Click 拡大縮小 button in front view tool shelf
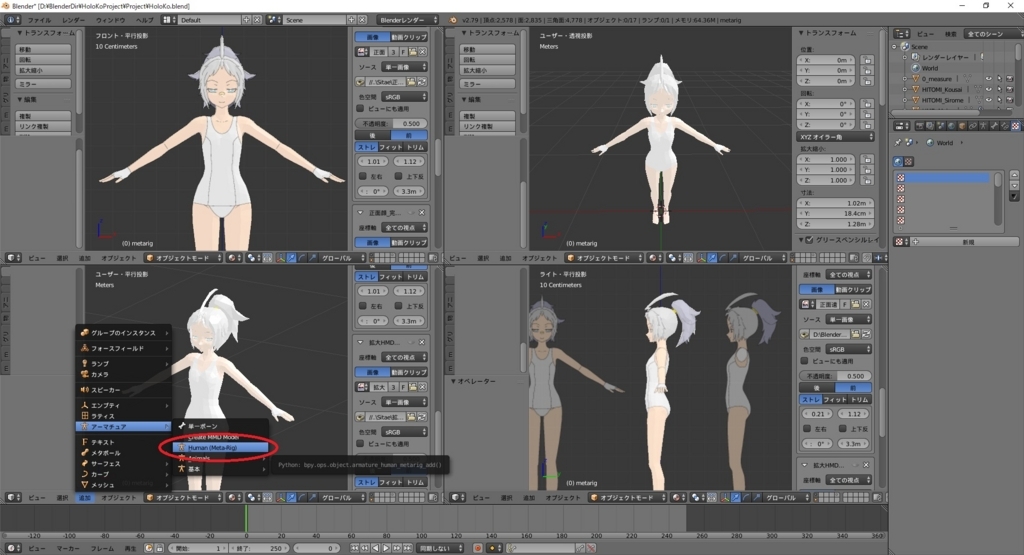 (43, 70)
